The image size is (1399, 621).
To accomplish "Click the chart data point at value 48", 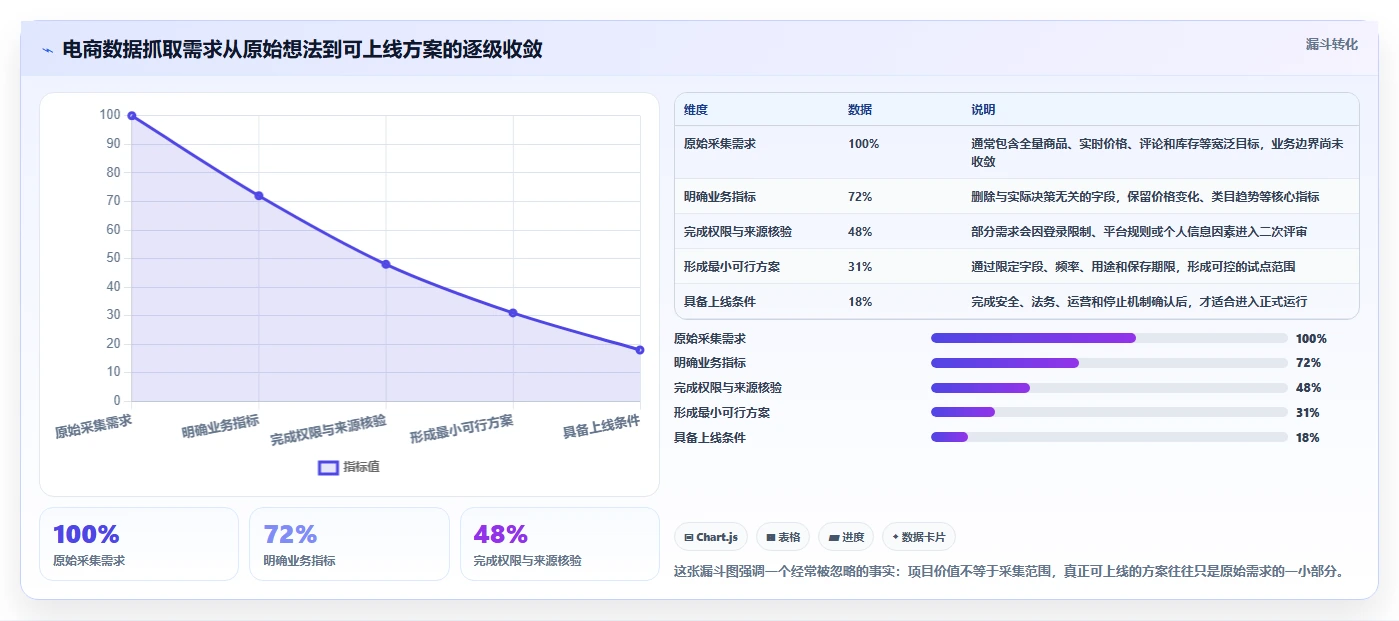I will tap(386, 264).
